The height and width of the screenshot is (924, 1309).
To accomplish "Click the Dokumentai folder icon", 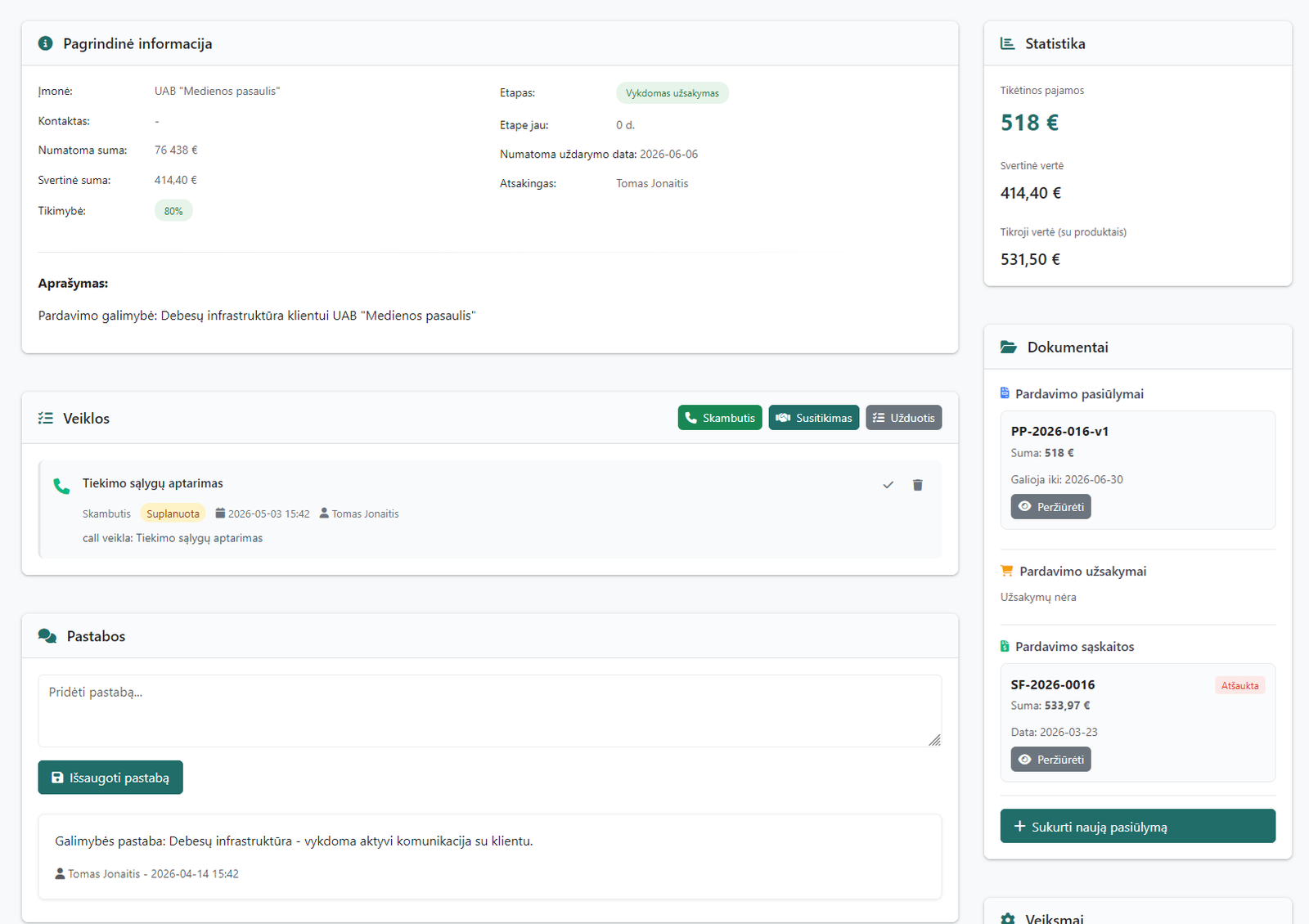I will click(1009, 348).
